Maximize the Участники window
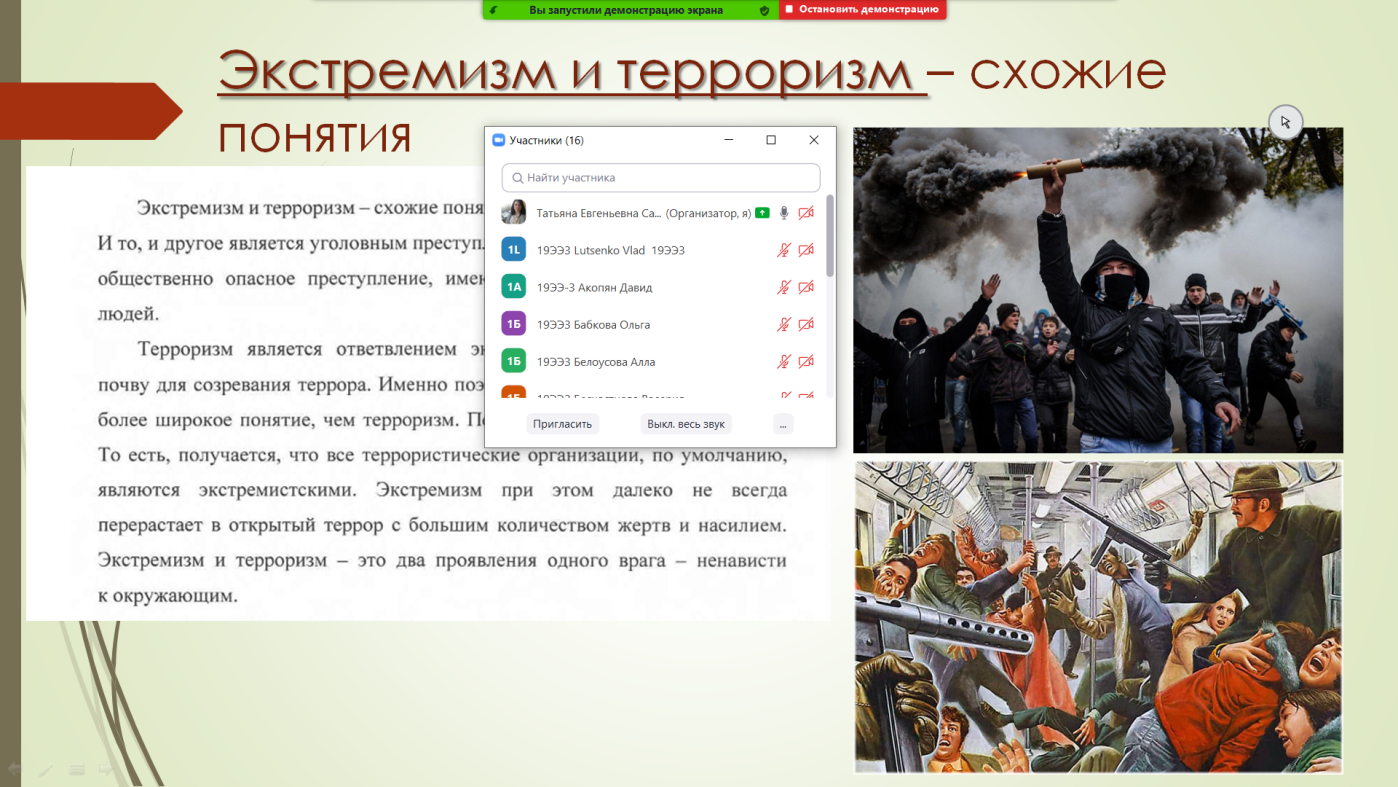The height and width of the screenshot is (787, 1398). point(771,140)
